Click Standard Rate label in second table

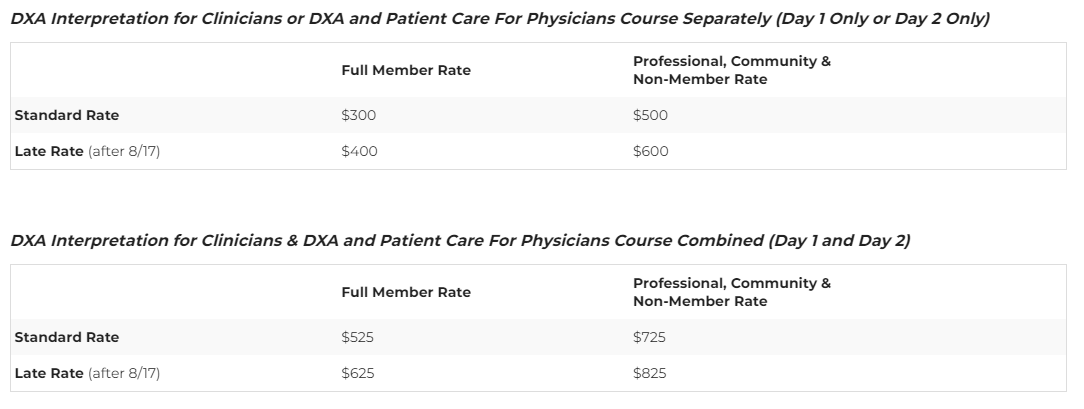(x=66, y=337)
